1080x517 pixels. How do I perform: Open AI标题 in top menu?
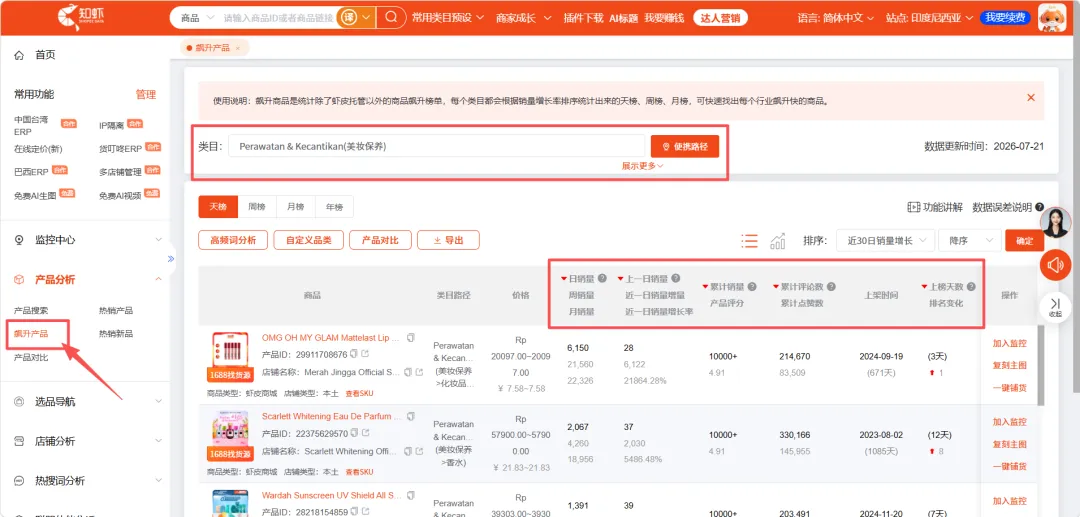(623, 18)
